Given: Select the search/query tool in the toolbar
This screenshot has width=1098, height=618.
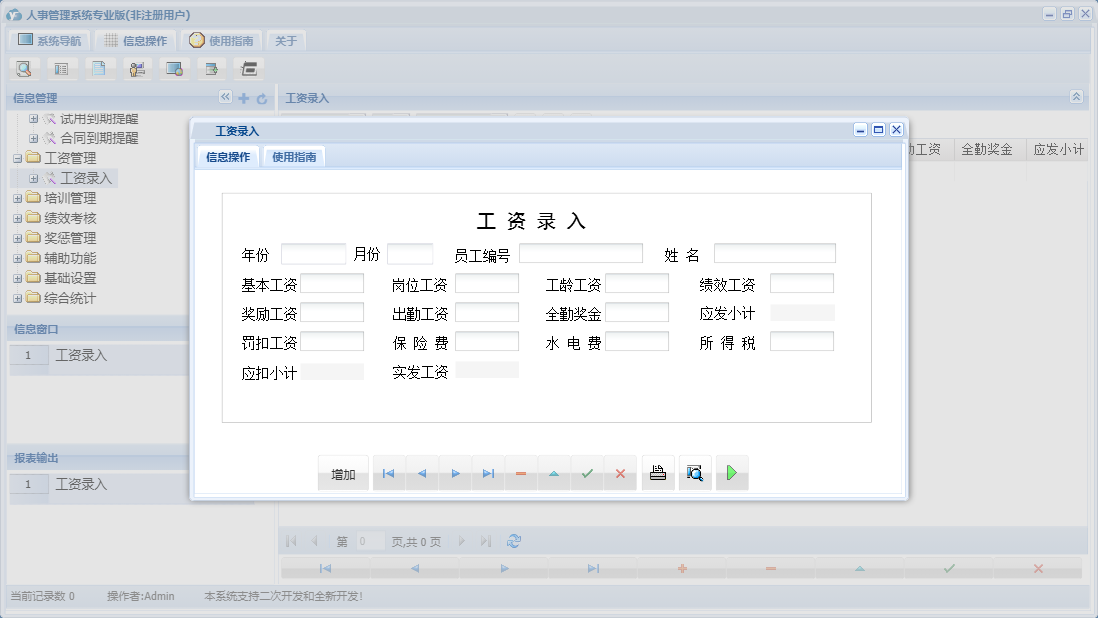Looking at the screenshot, I should pos(22,68).
